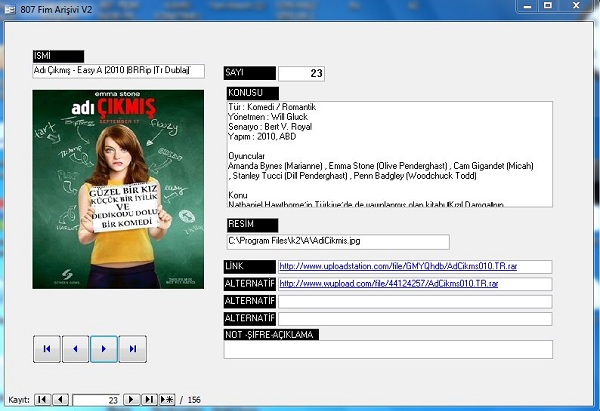Open the wupload.com alternative link

pyautogui.click(x=389, y=284)
